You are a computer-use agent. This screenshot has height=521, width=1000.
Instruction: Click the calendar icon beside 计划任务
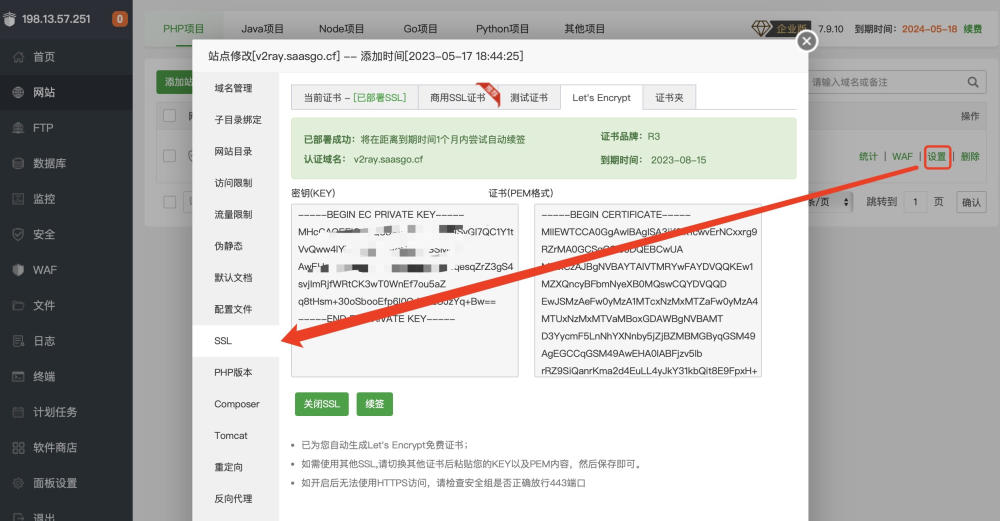click(x=18, y=412)
